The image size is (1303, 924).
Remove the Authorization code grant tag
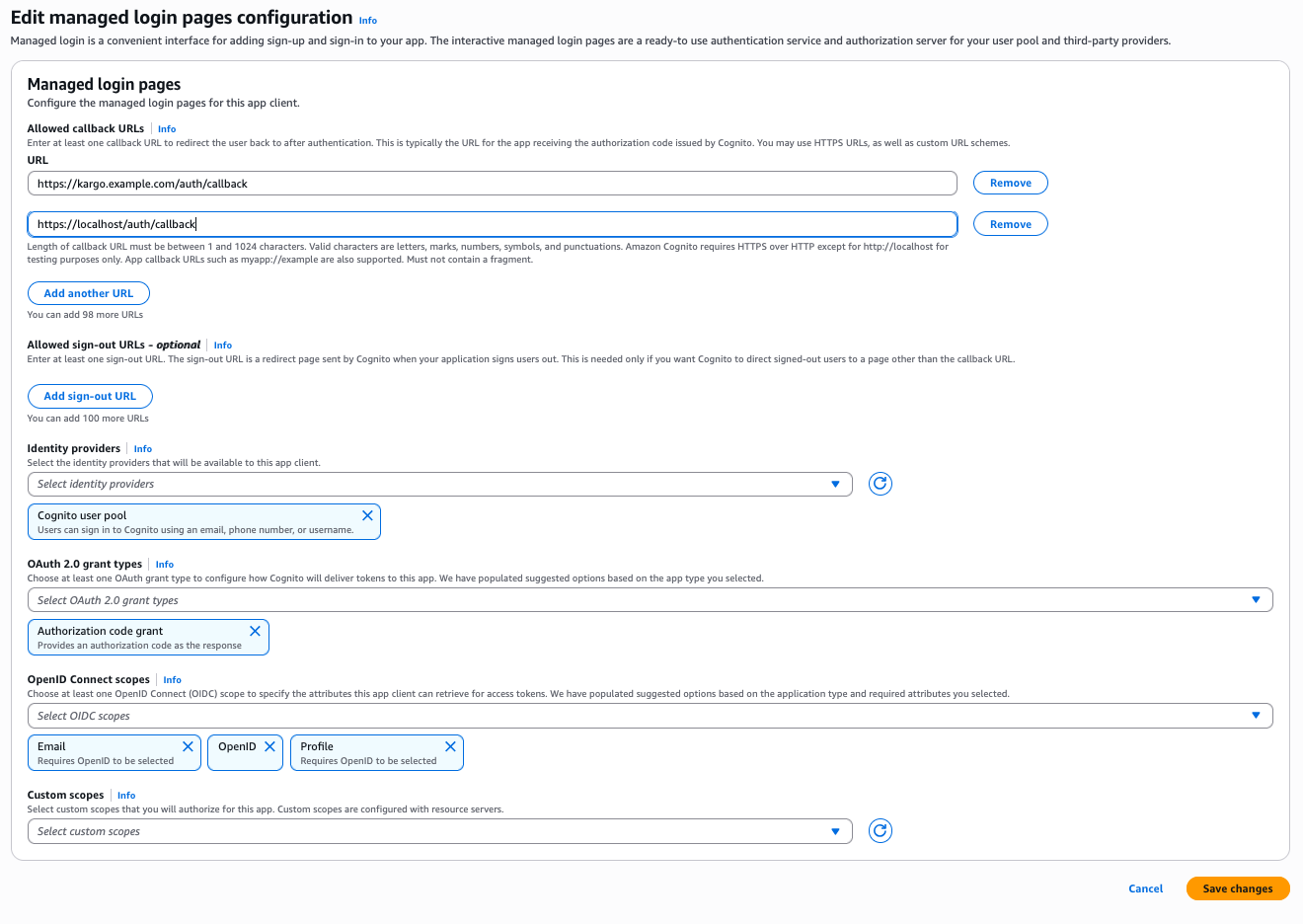pyautogui.click(x=255, y=630)
